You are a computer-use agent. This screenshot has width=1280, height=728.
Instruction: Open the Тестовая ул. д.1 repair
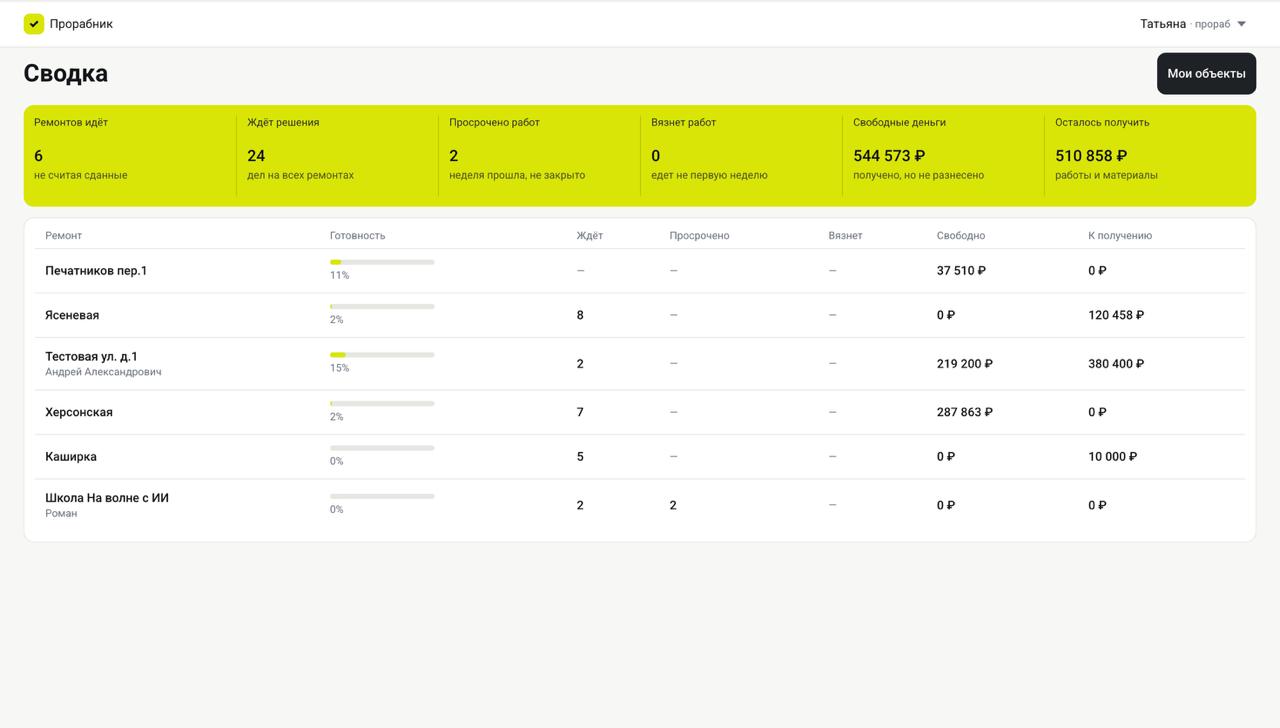click(x=640, y=364)
